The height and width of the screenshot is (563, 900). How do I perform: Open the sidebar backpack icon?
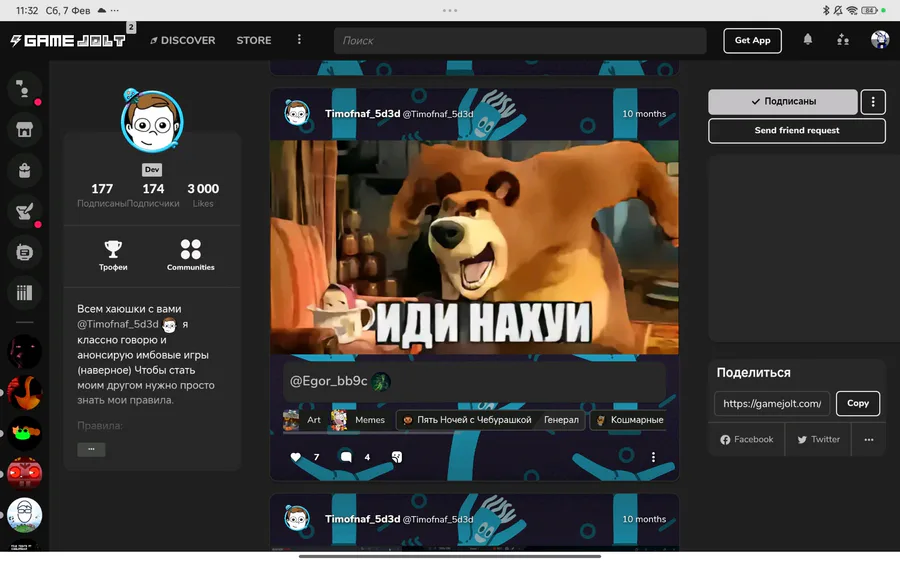tap(24, 170)
